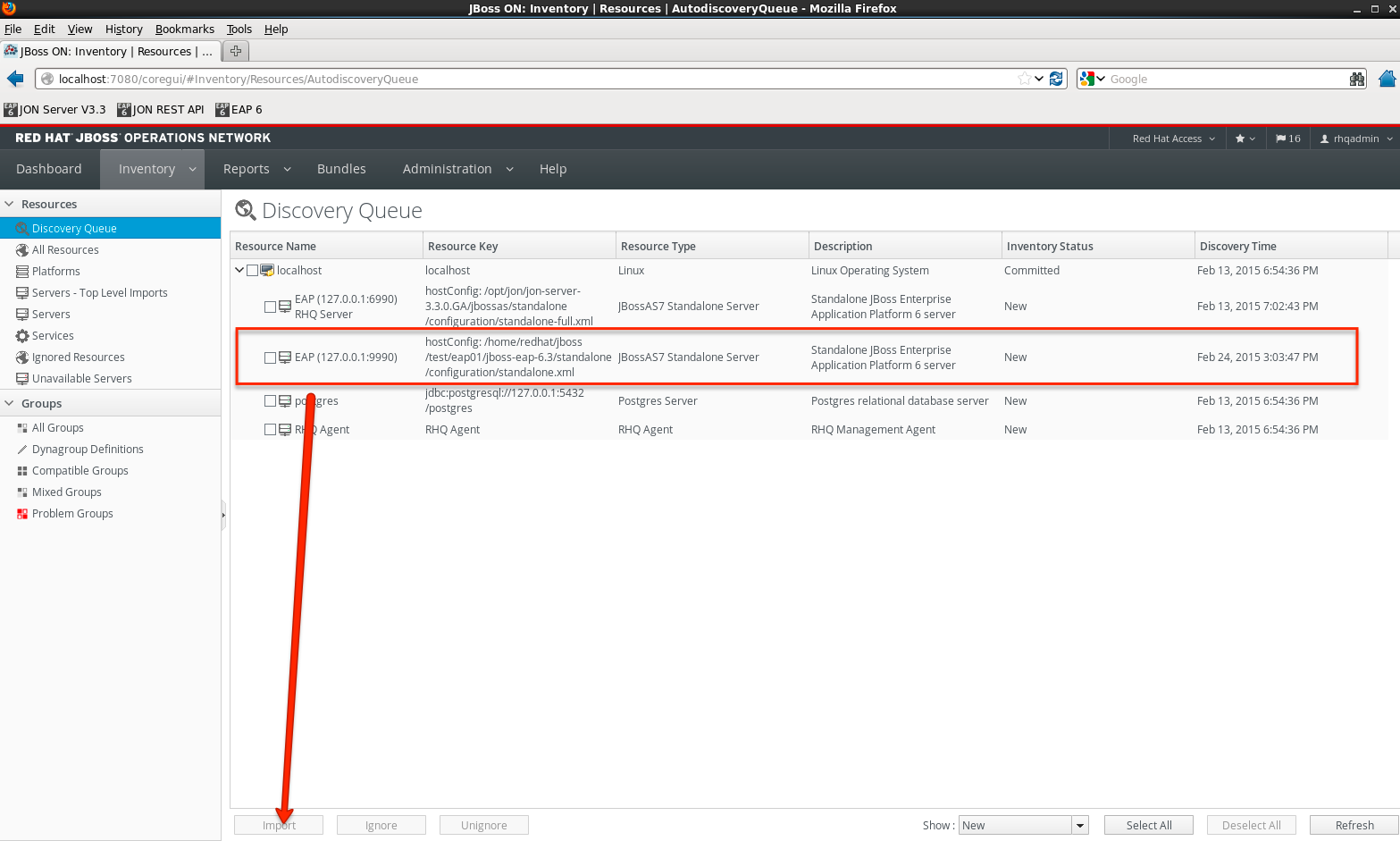Click the Compatible Groups icon
This screenshot has width=1400, height=841.
pos(22,471)
